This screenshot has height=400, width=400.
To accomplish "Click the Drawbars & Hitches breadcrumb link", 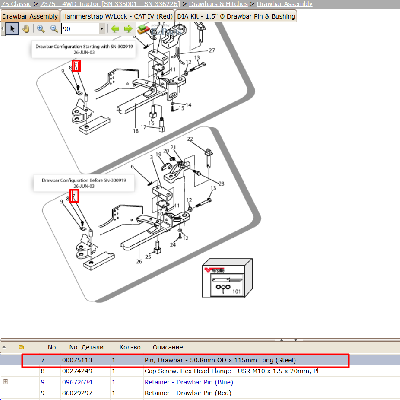I will pos(218,4).
